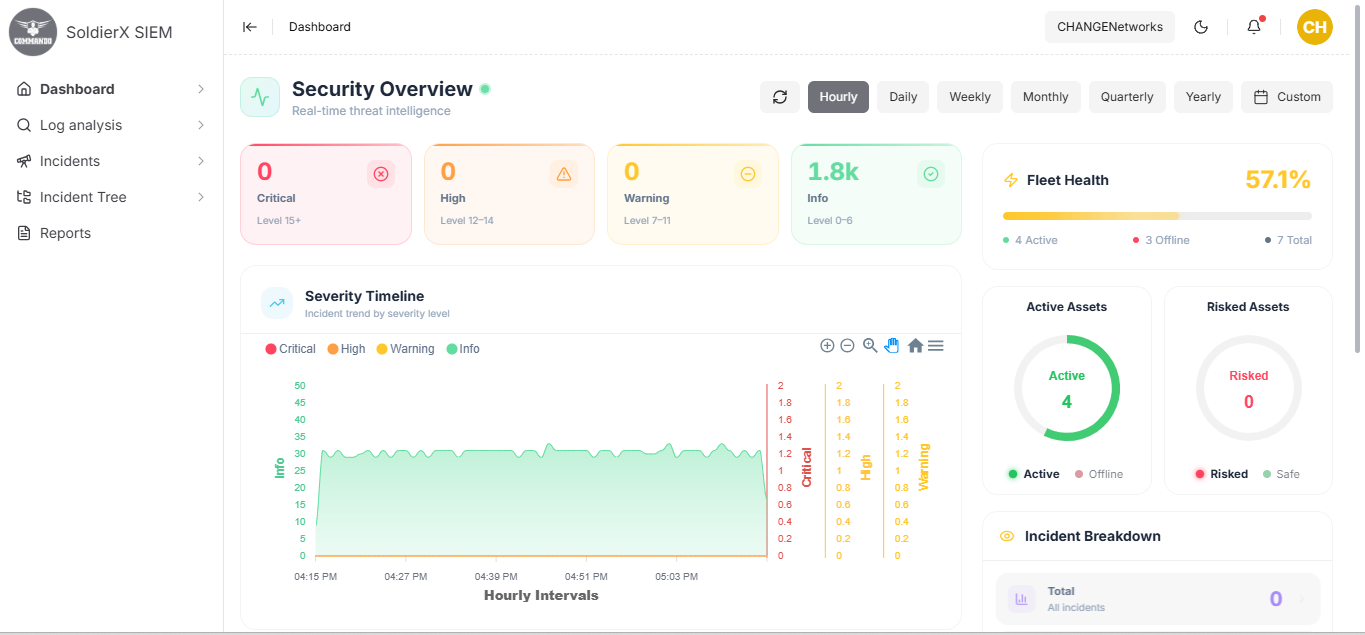
Task: Click the Fleet Health progress bar
Action: point(1157,216)
